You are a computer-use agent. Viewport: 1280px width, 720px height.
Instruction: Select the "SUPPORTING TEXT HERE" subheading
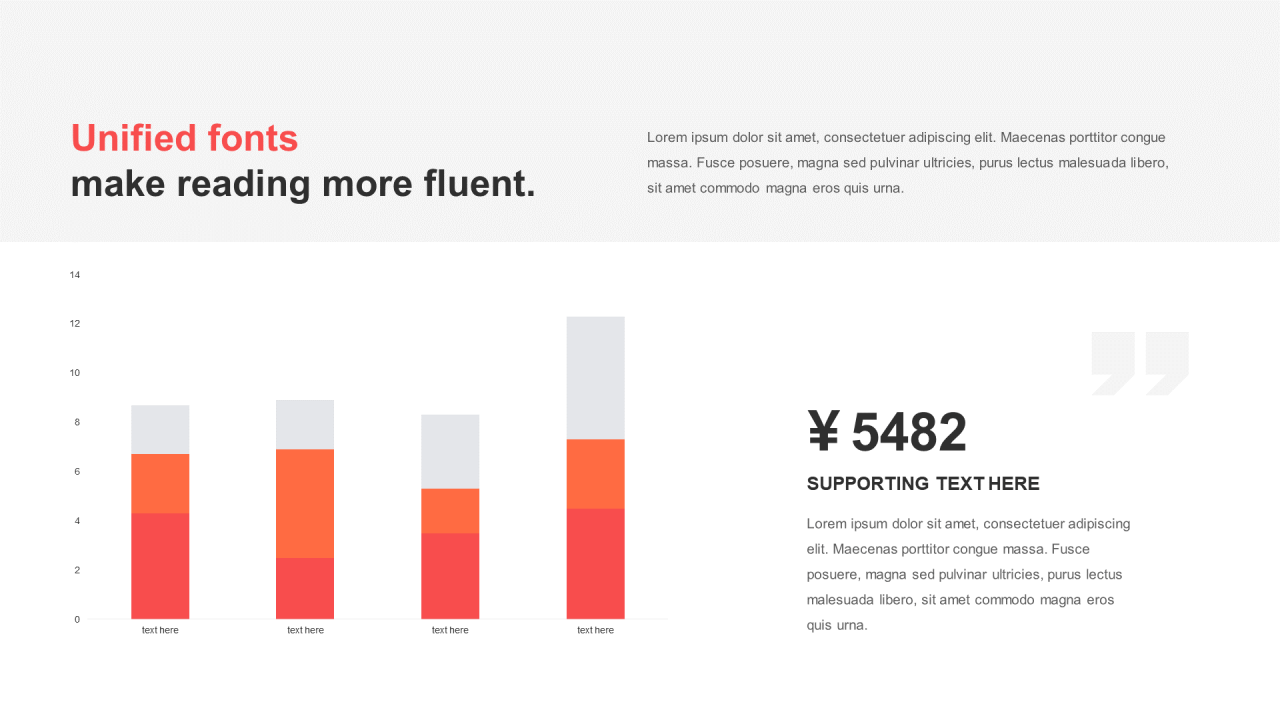click(x=923, y=484)
